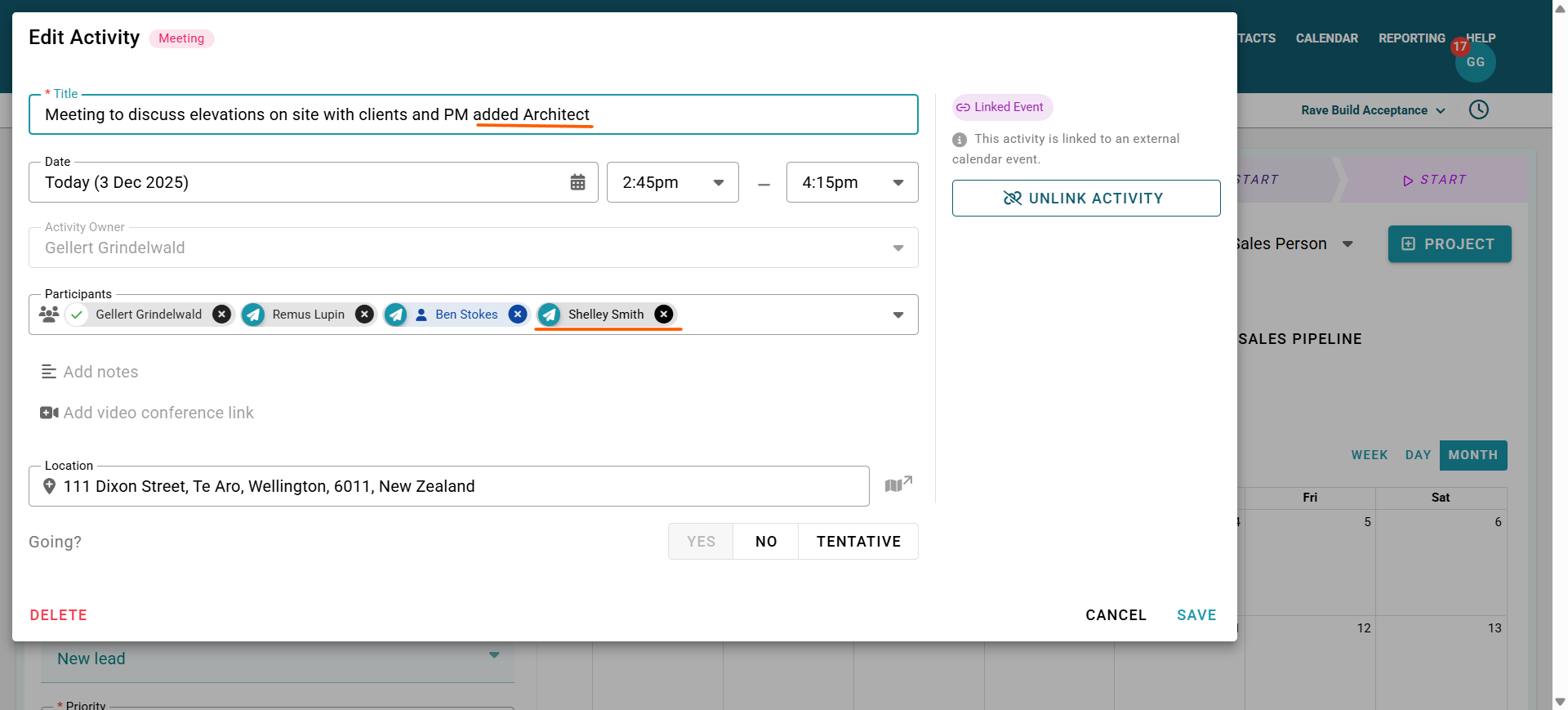Expand the Participants dropdown arrow
This screenshot has width=1568, height=710.
(x=898, y=315)
